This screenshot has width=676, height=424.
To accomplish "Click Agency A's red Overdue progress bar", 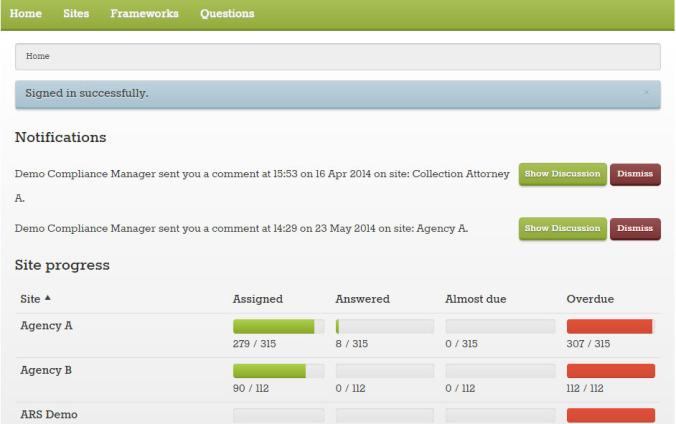I will [610, 326].
